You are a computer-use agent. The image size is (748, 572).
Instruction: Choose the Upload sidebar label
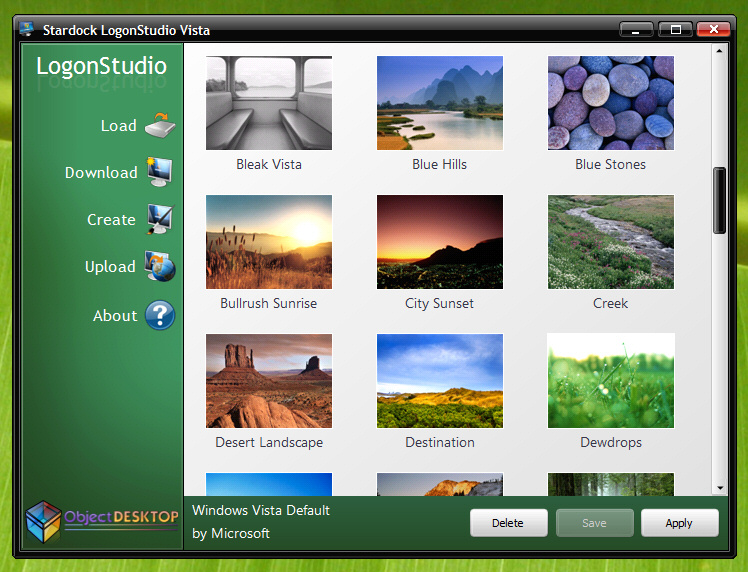[x=110, y=266]
